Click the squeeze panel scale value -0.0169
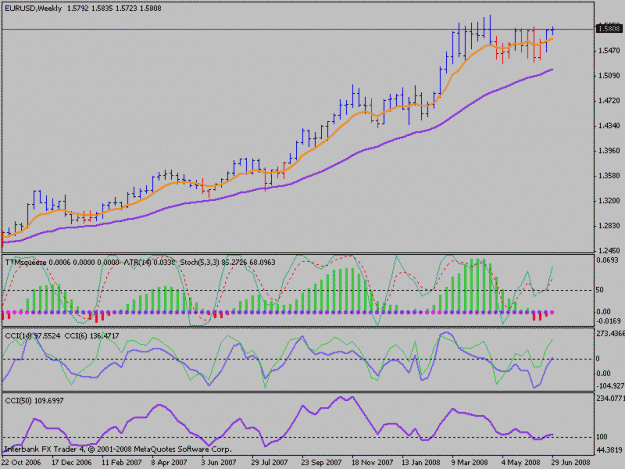The width and height of the screenshot is (625, 469). 608,321
